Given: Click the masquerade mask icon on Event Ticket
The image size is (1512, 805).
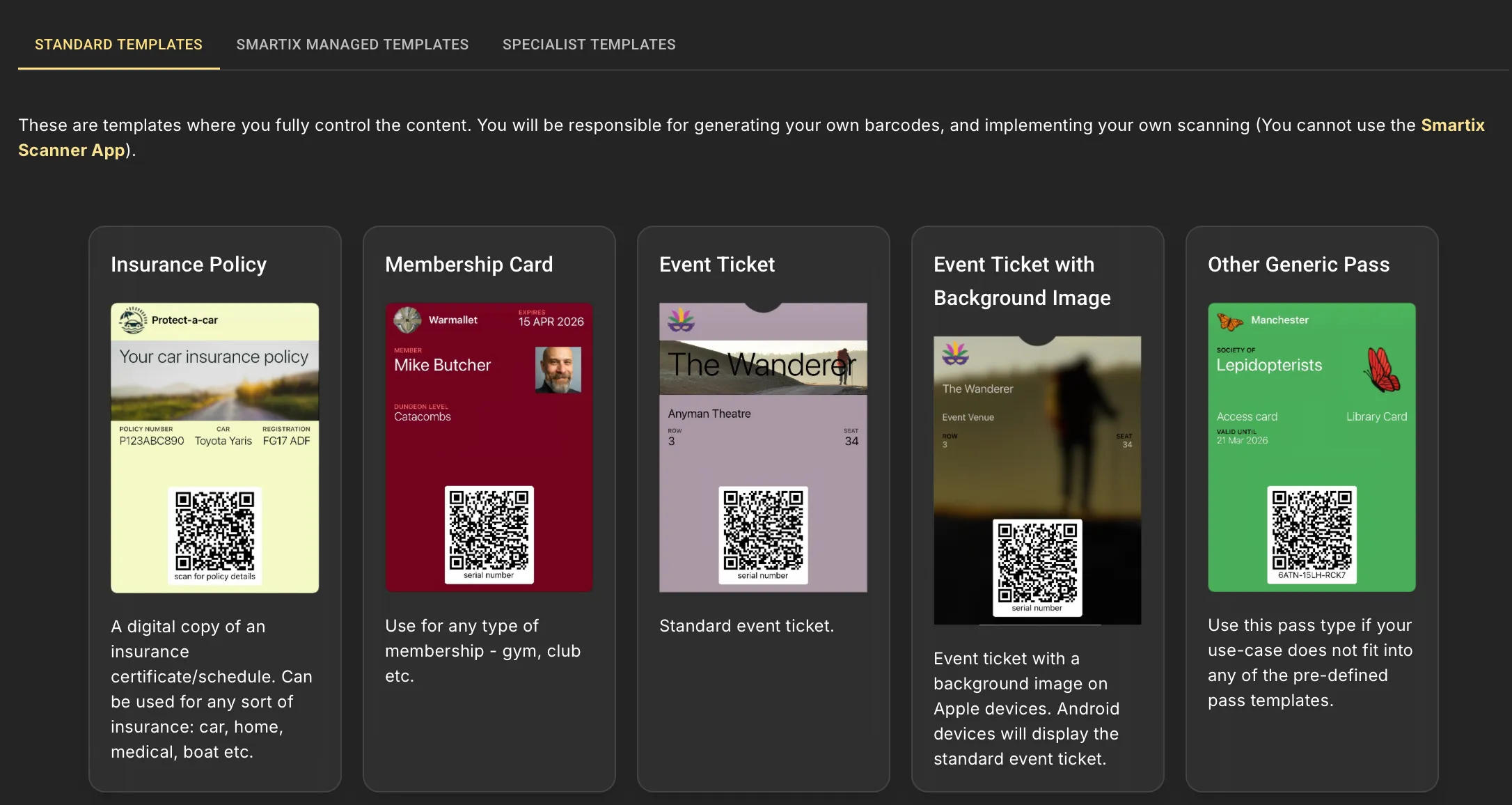Looking at the screenshot, I should click(x=681, y=321).
